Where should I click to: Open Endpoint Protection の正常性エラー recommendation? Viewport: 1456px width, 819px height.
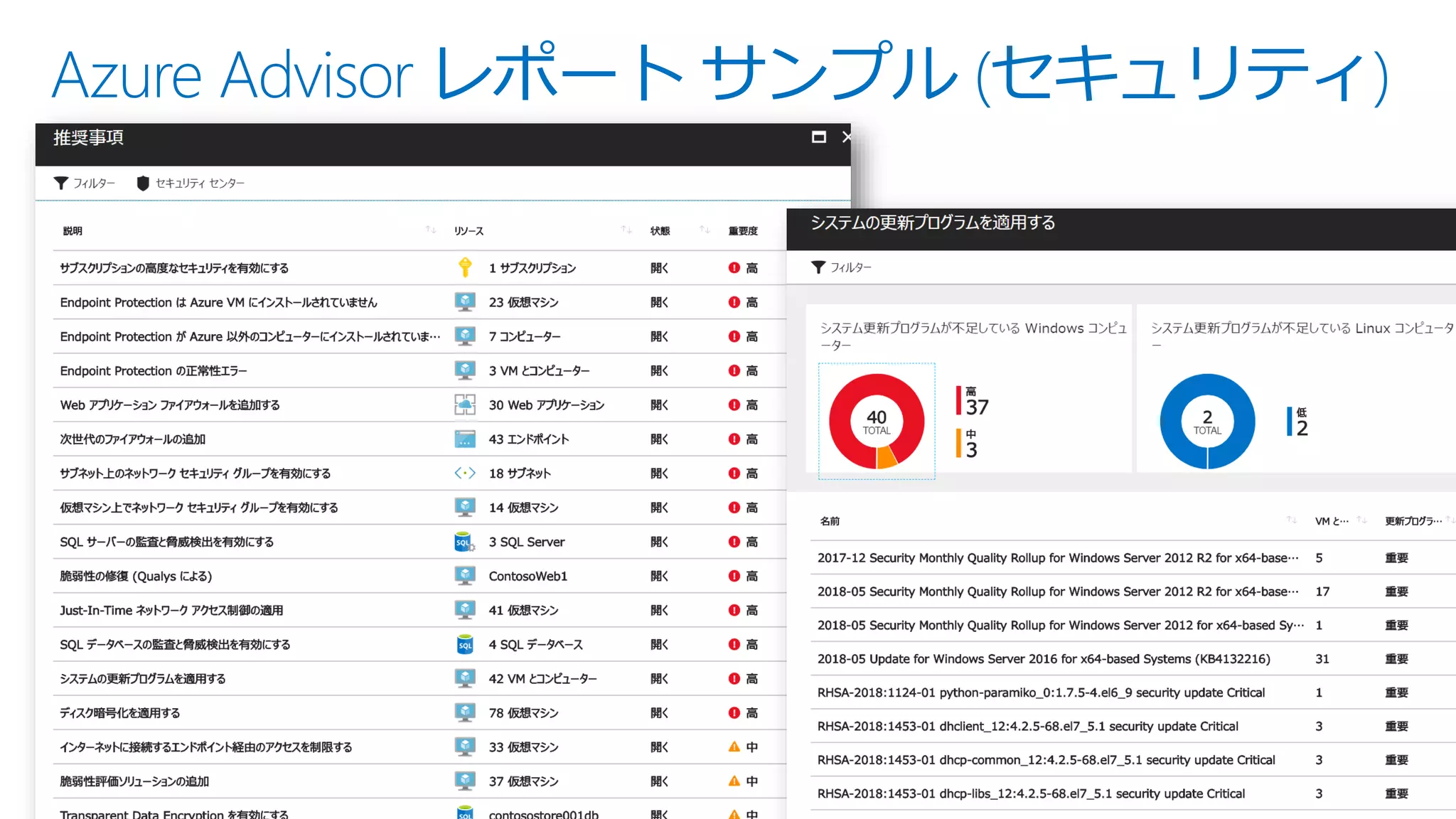click(x=154, y=371)
